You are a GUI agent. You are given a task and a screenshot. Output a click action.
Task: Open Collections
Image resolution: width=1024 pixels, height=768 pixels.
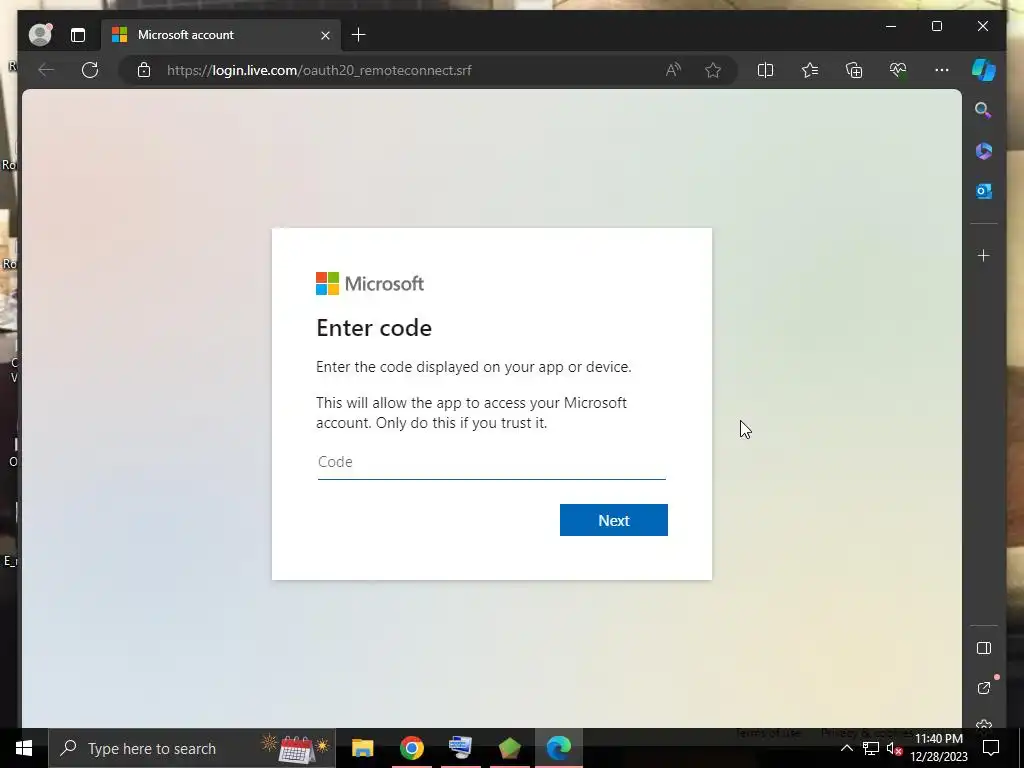[x=854, y=70]
